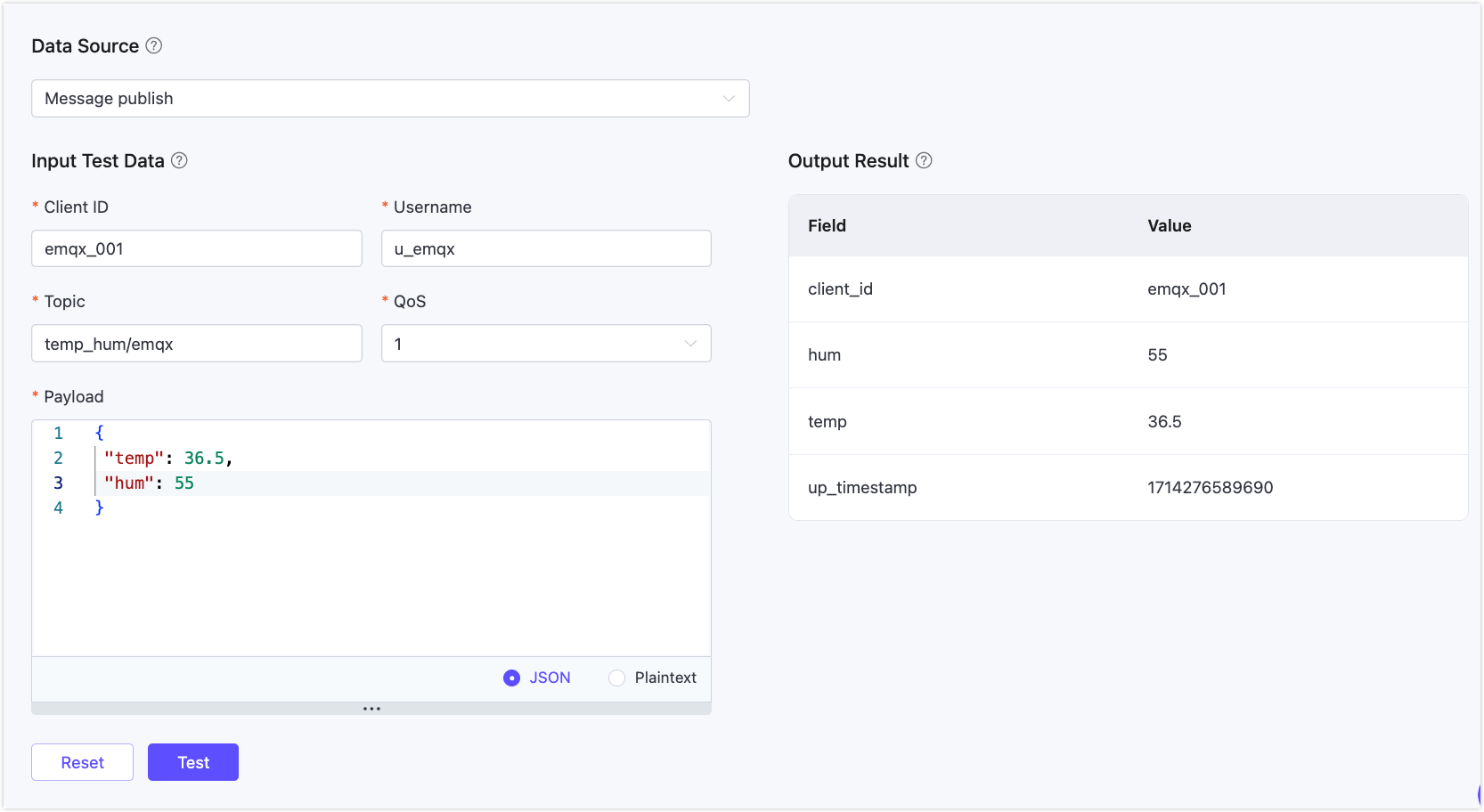
Task: Click the Data Source dropdown chevron arrow
Action: pos(729,99)
